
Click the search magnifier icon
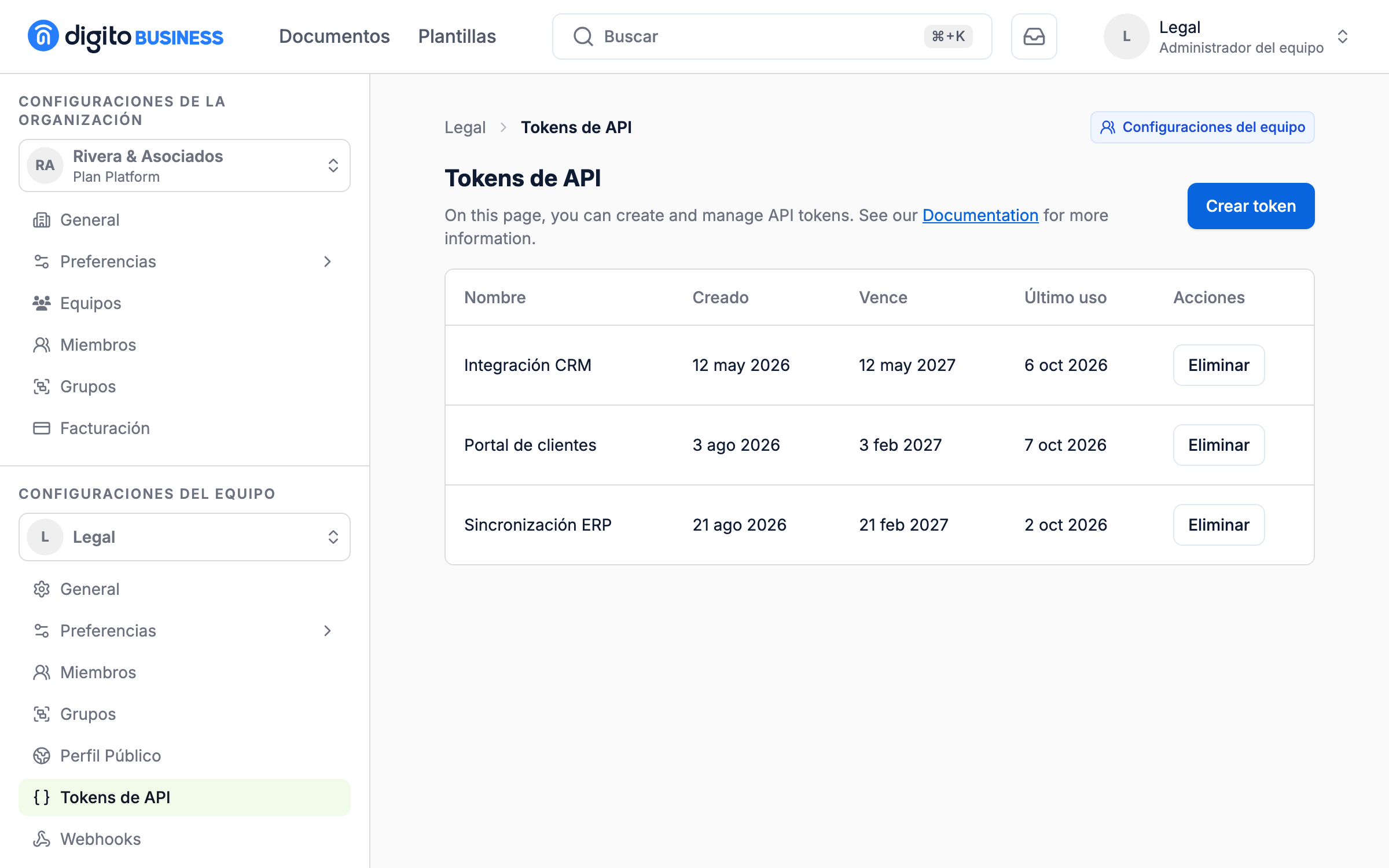(583, 36)
